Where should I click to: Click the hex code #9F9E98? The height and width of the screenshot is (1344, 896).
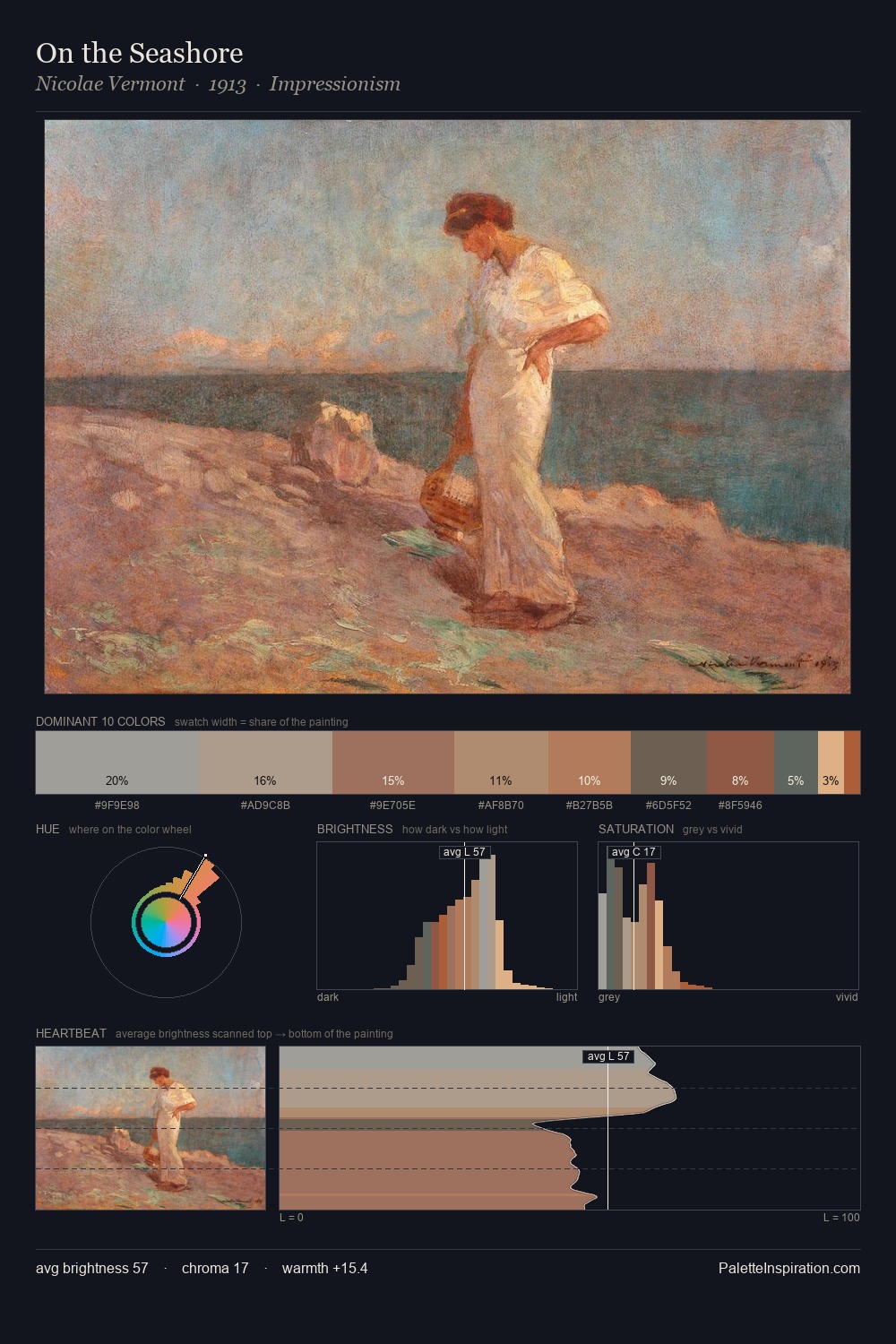pos(116,806)
